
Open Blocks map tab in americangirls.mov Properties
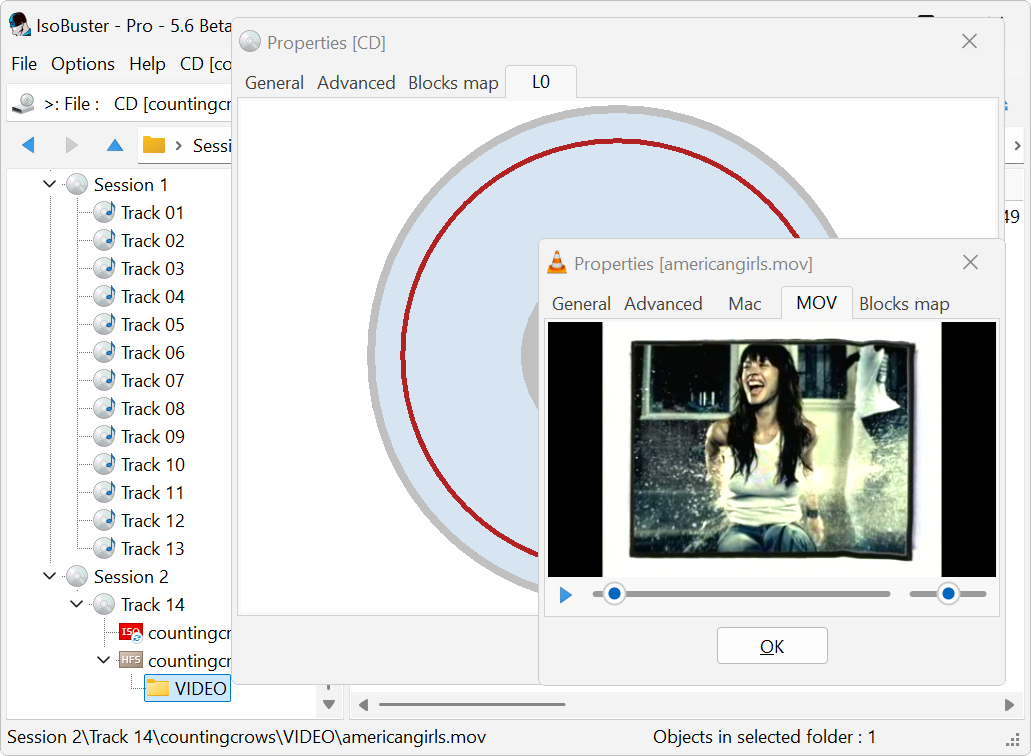tap(904, 304)
